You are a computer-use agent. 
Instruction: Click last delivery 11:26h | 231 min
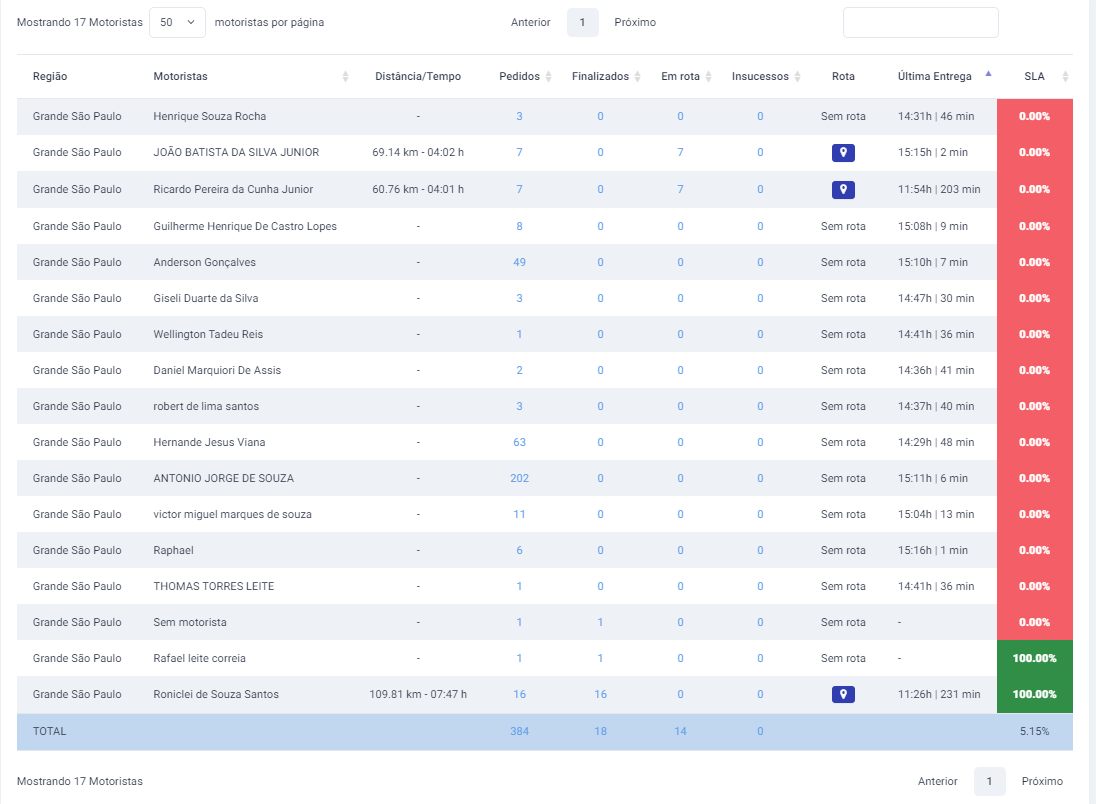click(x=939, y=694)
